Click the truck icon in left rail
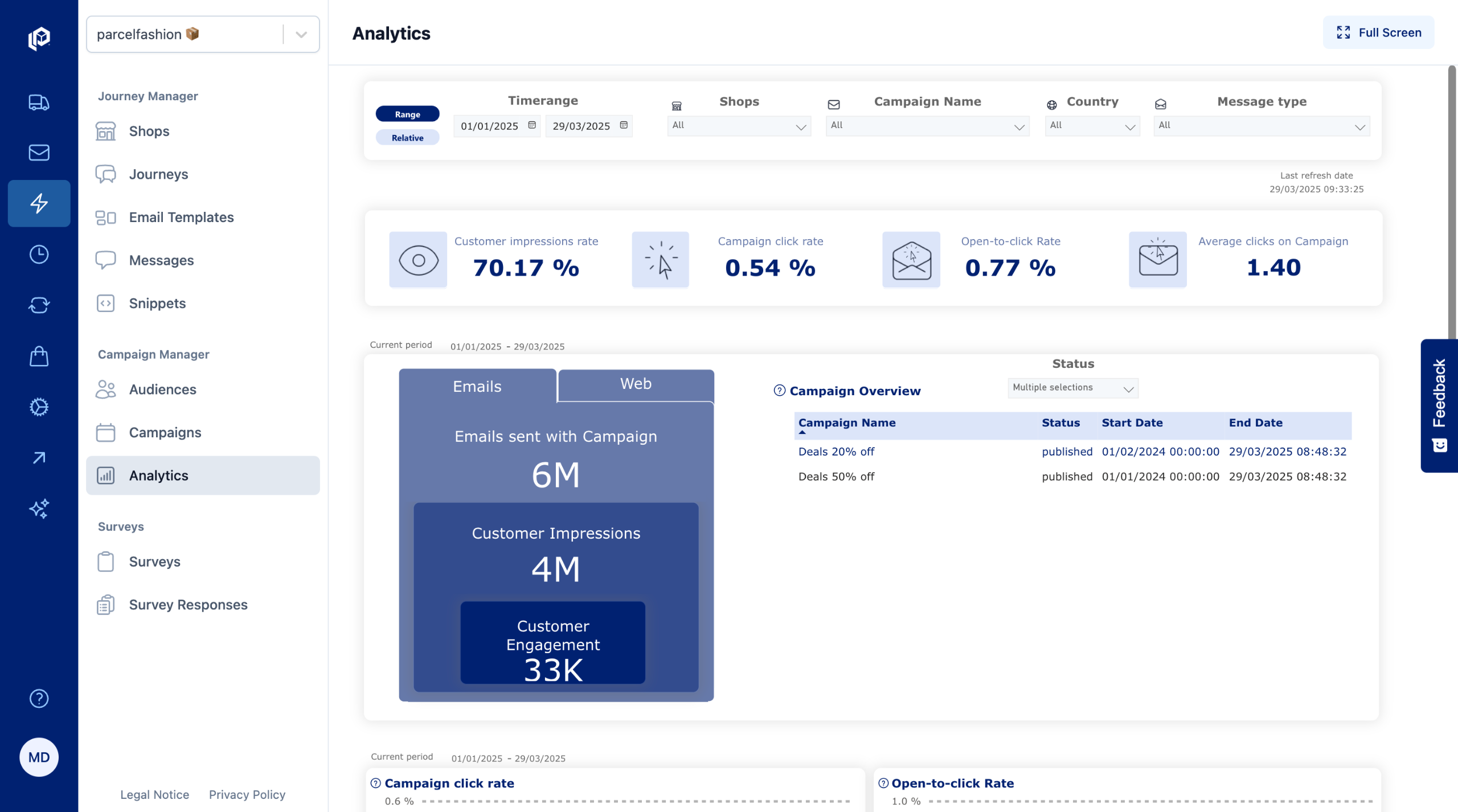This screenshot has width=1458, height=812. [39, 102]
